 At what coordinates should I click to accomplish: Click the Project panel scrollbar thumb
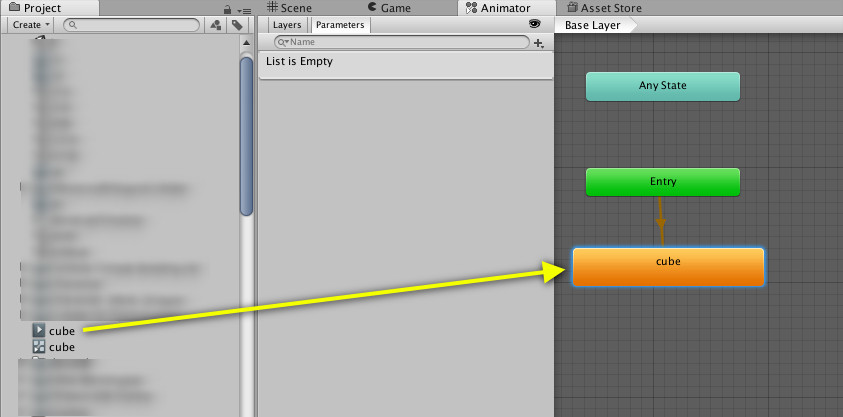pyautogui.click(x=246, y=136)
